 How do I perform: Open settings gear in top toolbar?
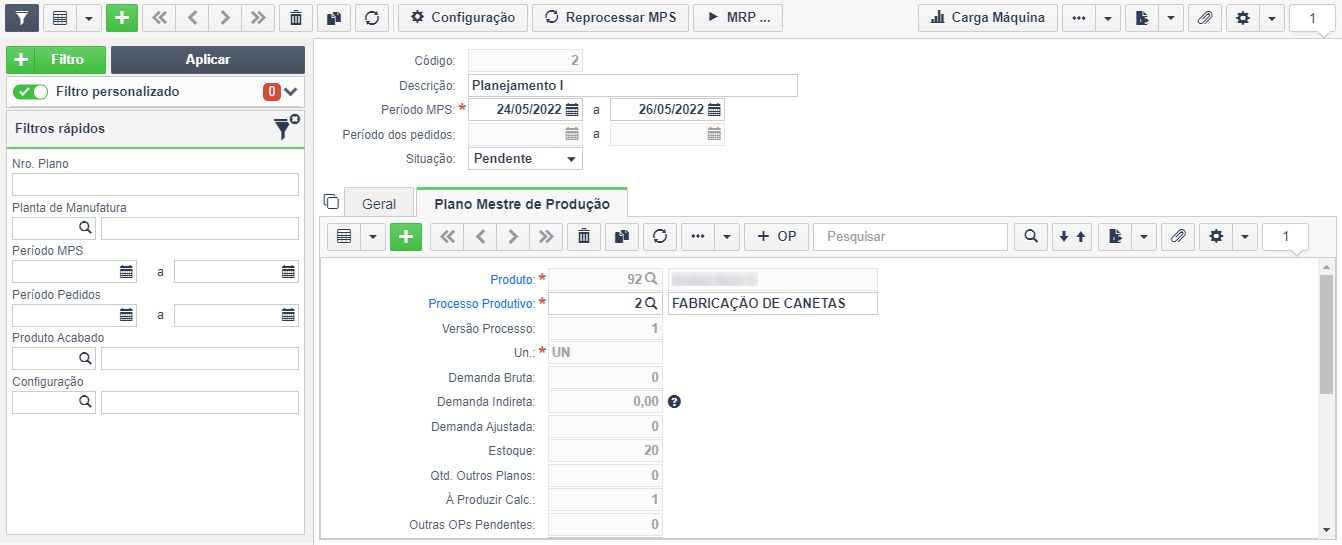click(1243, 17)
